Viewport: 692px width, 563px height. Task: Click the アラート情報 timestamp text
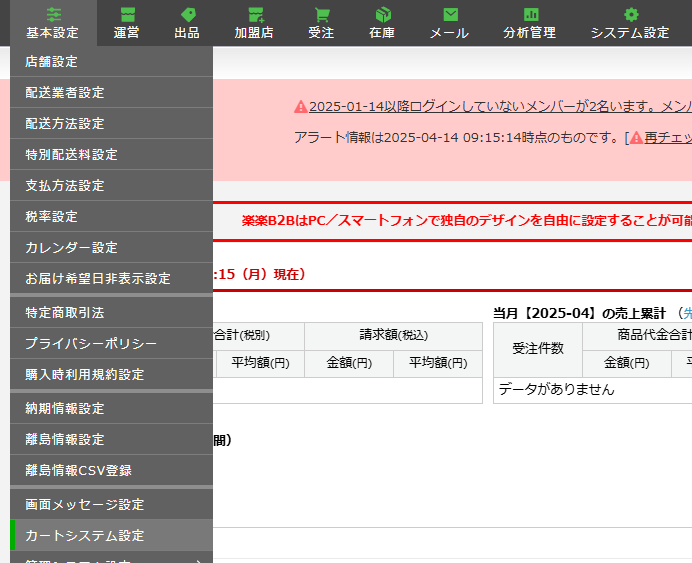(458, 138)
